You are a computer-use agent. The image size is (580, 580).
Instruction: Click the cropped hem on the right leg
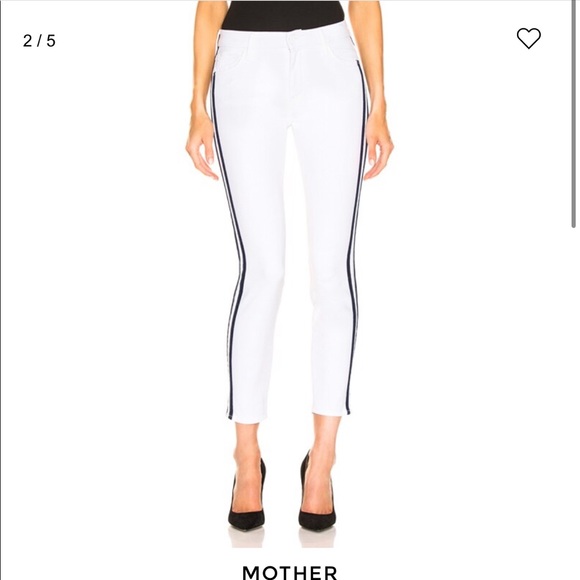tap(330, 411)
